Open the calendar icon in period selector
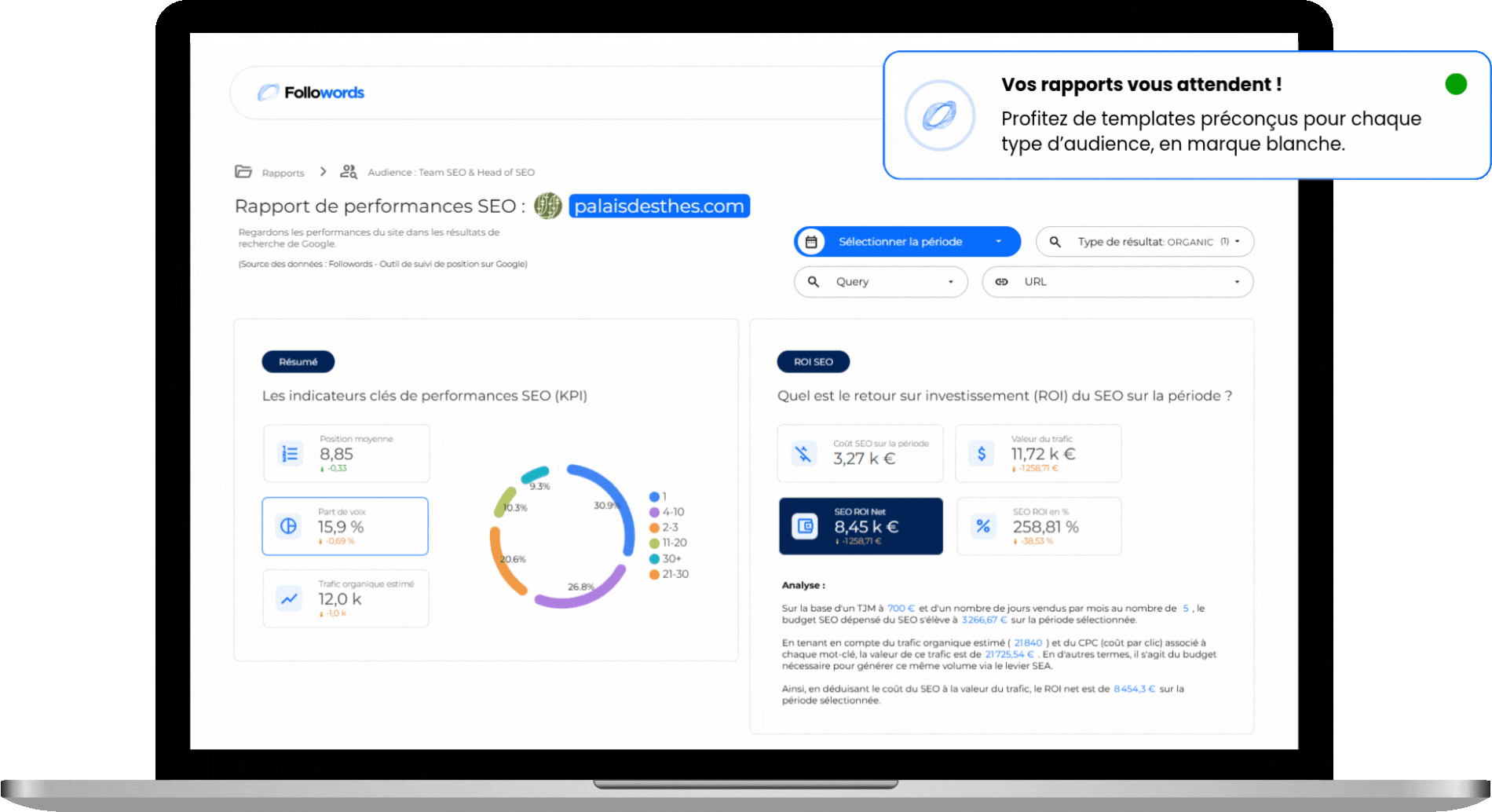Screen dimensions: 1492x812 812,242
